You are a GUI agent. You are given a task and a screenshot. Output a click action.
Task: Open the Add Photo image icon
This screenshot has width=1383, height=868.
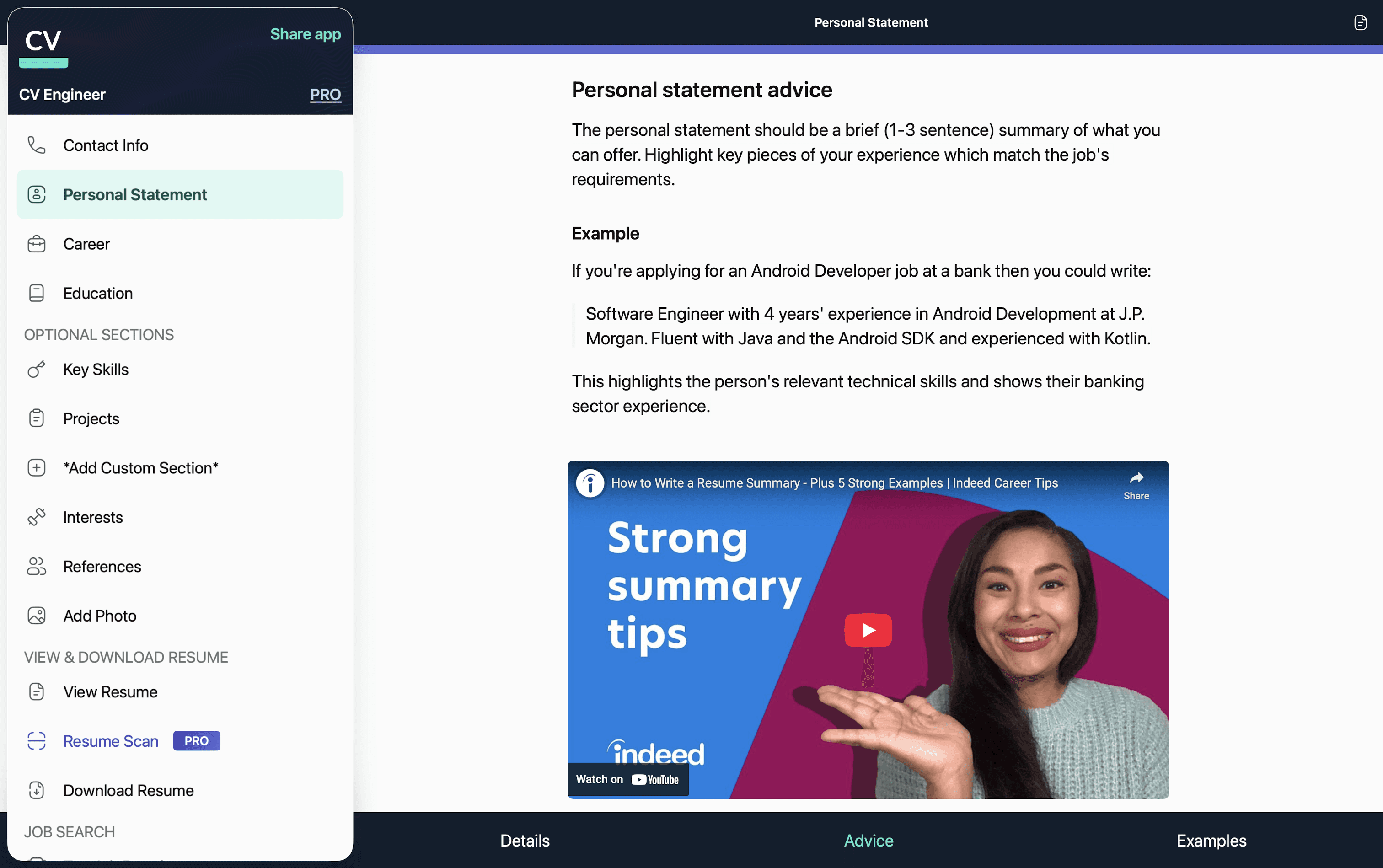point(36,615)
